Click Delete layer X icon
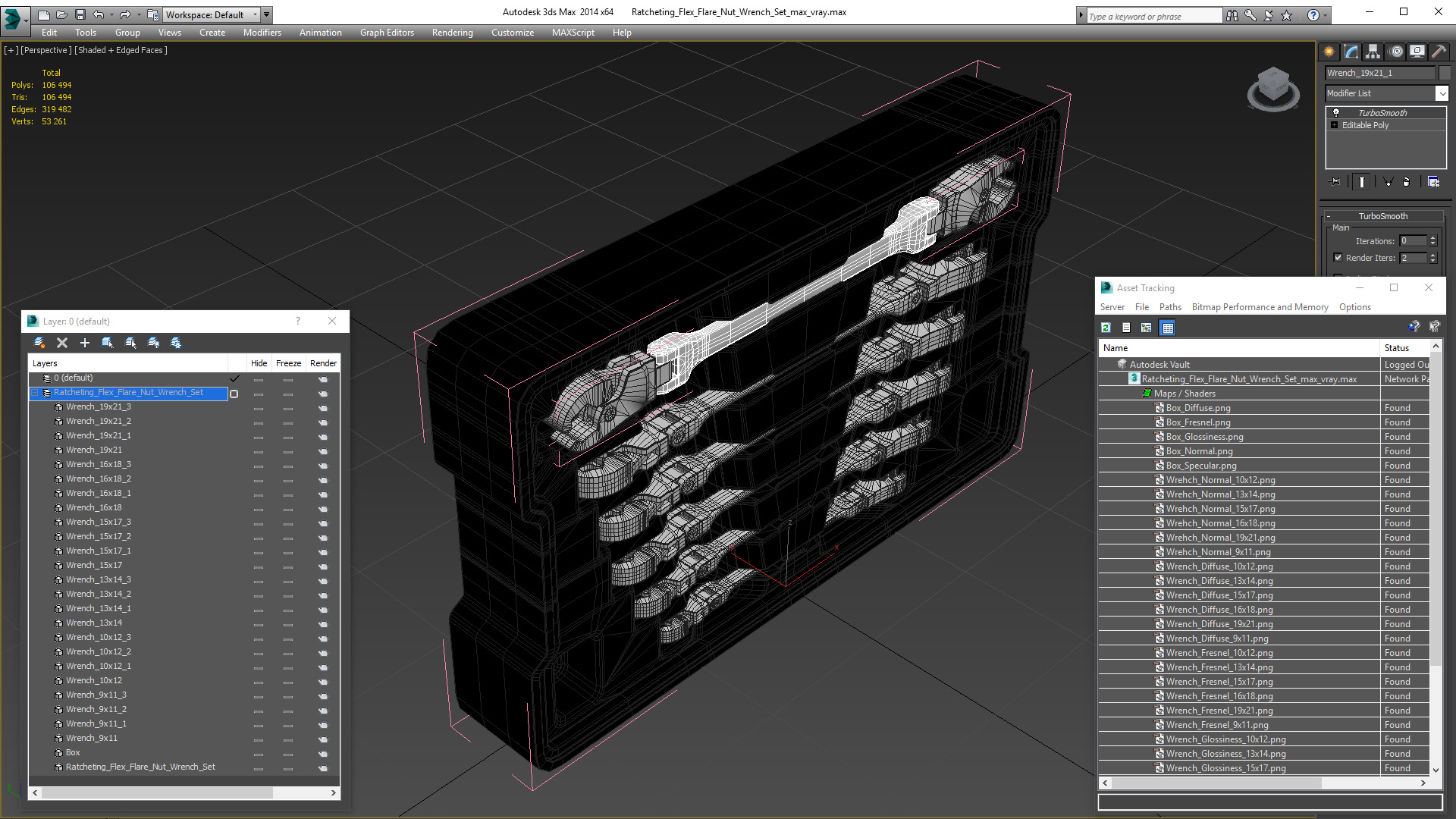Viewport: 1456px width, 819px height. [x=62, y=343]
